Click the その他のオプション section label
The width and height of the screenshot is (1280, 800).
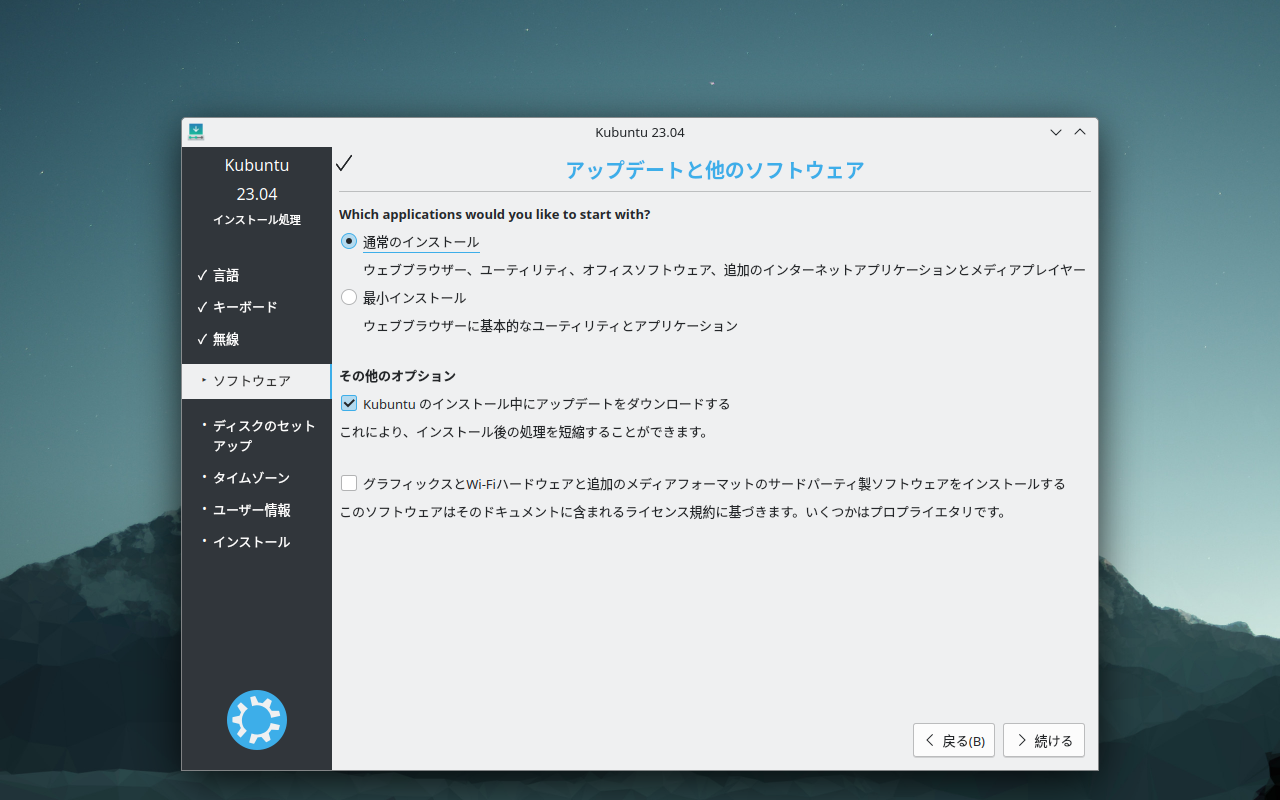[397, 376]
